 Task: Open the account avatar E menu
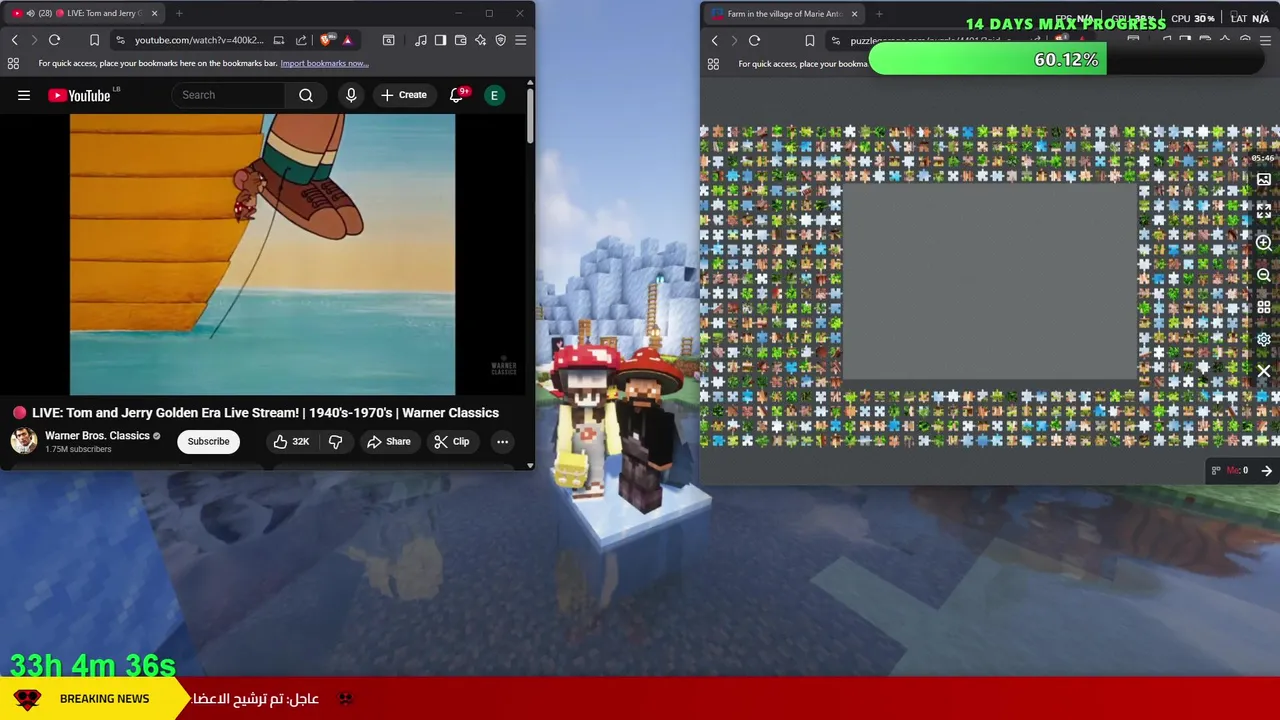494,95
